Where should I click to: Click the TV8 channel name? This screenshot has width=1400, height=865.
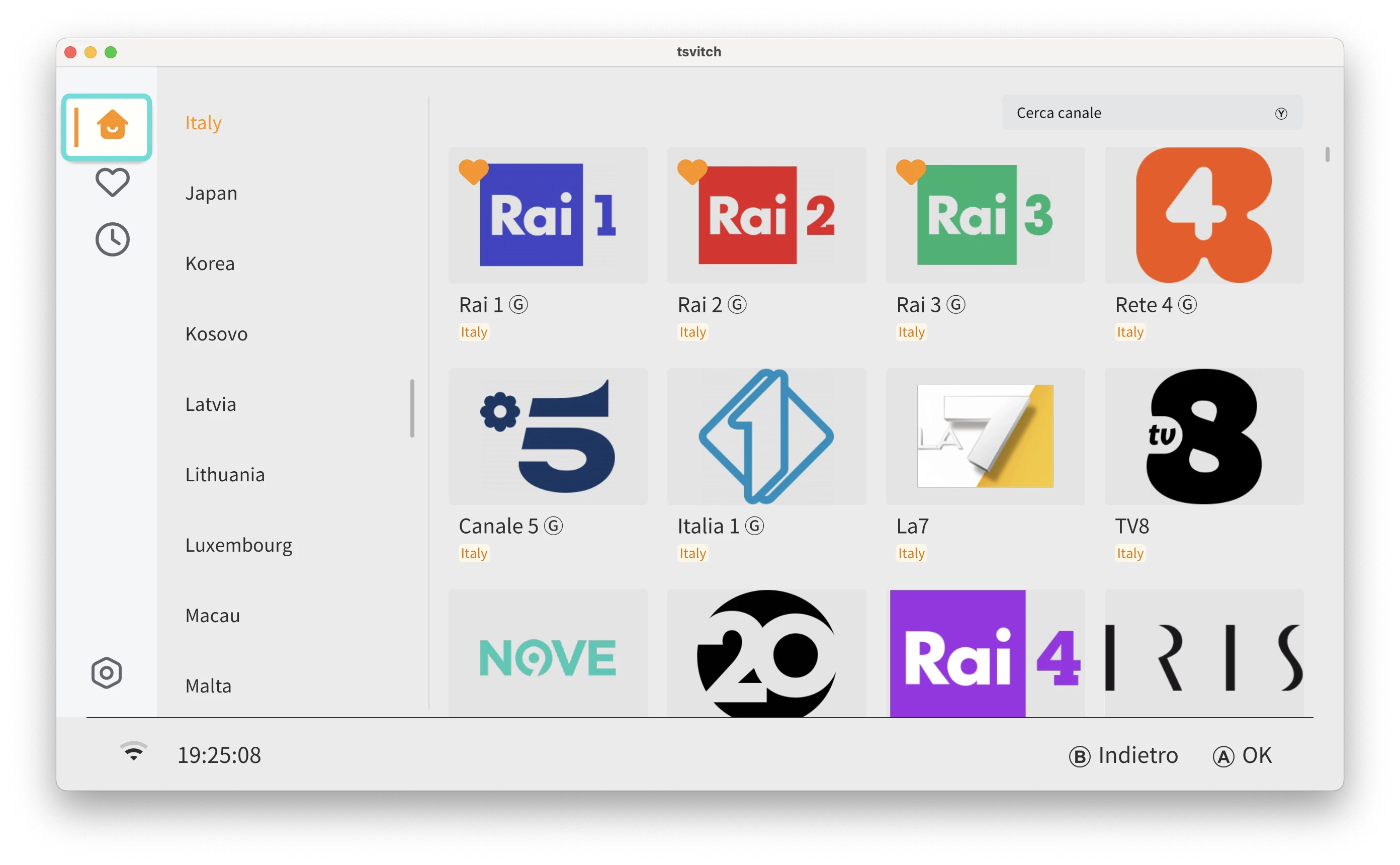click(x=1132, y=526)
